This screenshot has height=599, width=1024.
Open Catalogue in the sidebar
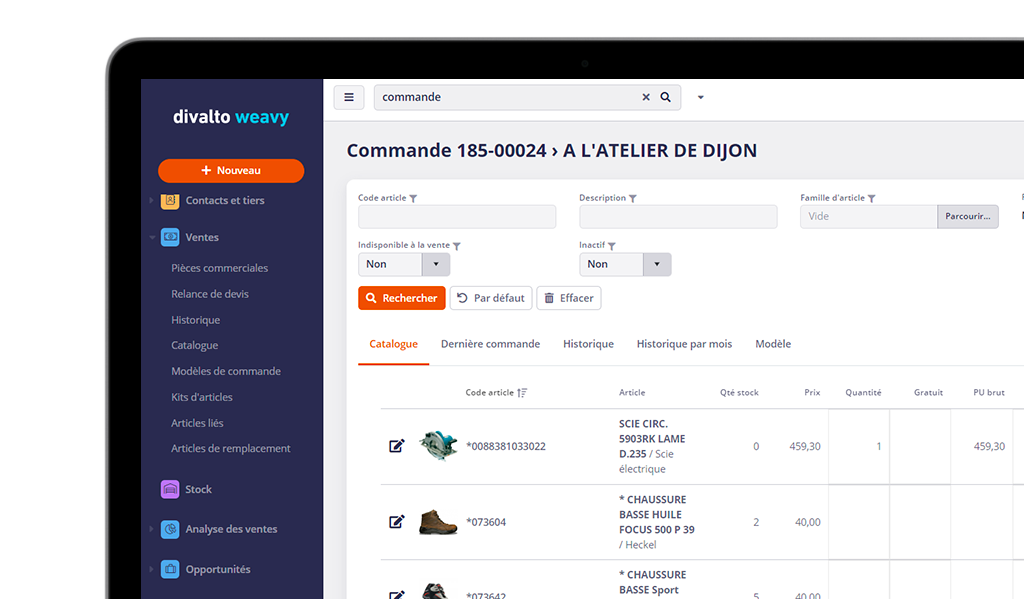coord(195,346)
